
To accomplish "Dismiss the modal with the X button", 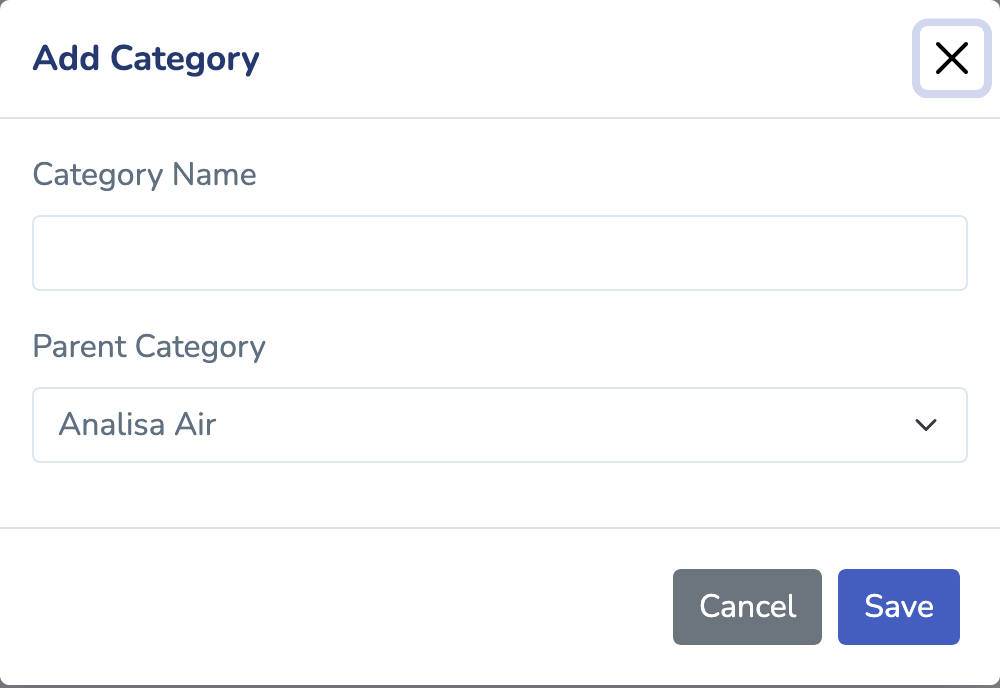I will tap(951, 59).
